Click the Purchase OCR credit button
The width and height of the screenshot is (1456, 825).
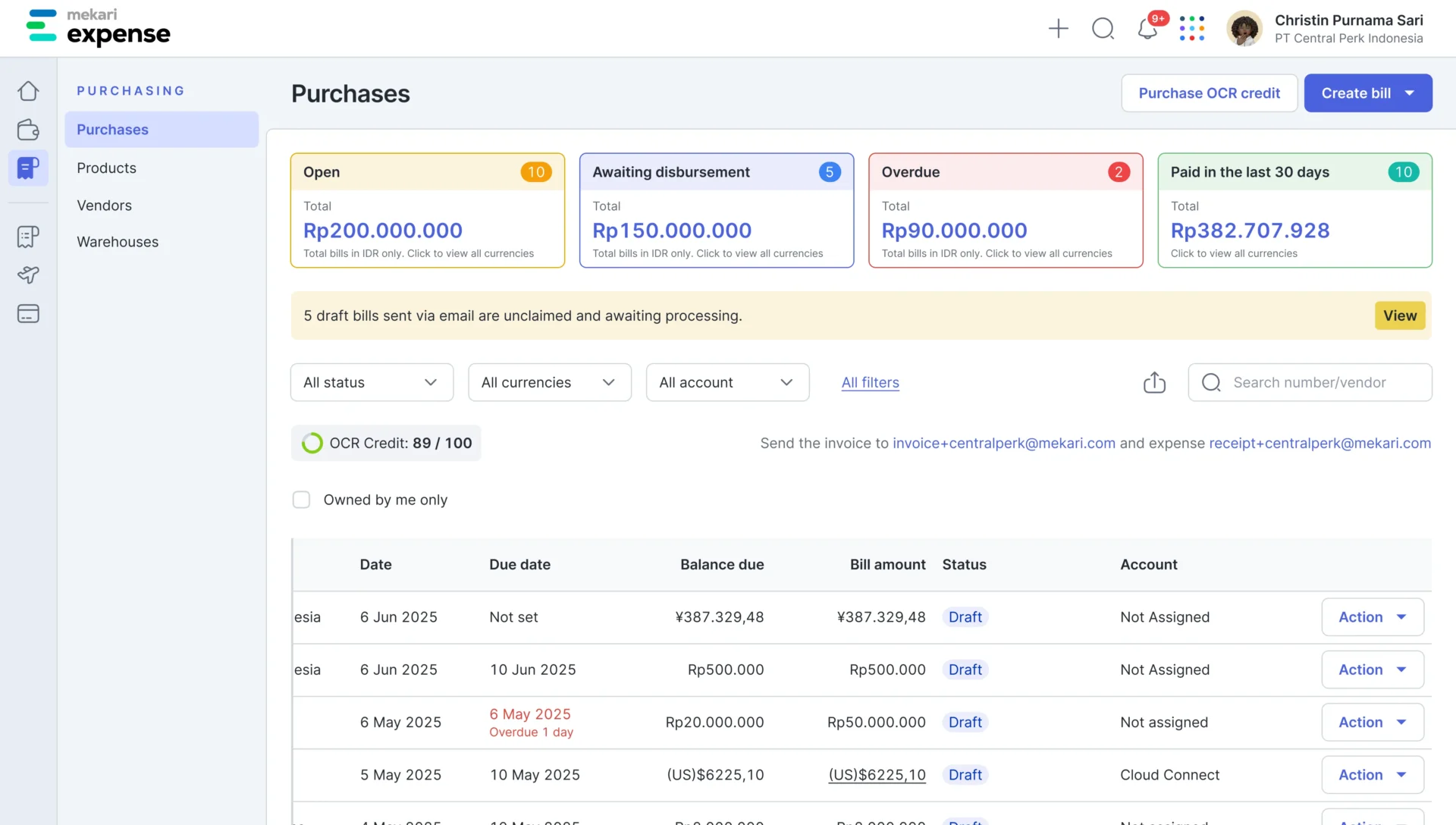pyautogui.click(x=1209, y=93)
